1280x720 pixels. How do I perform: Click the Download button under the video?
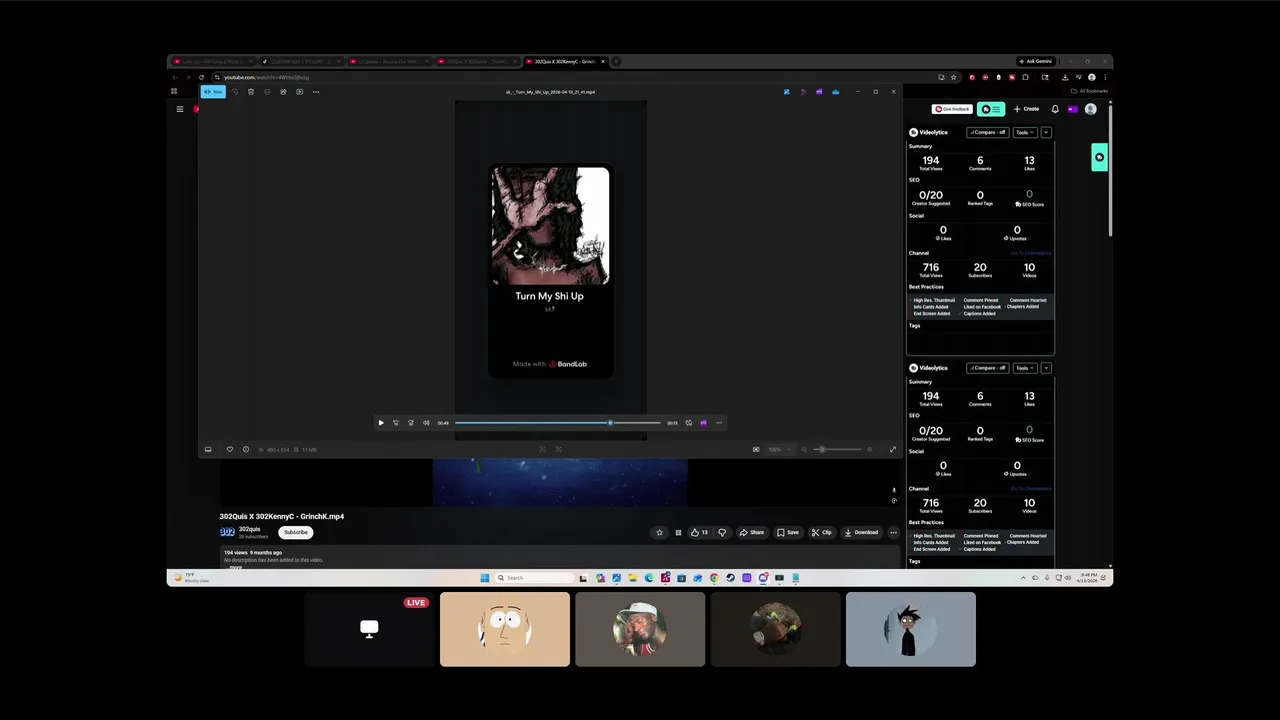point(861,532)
